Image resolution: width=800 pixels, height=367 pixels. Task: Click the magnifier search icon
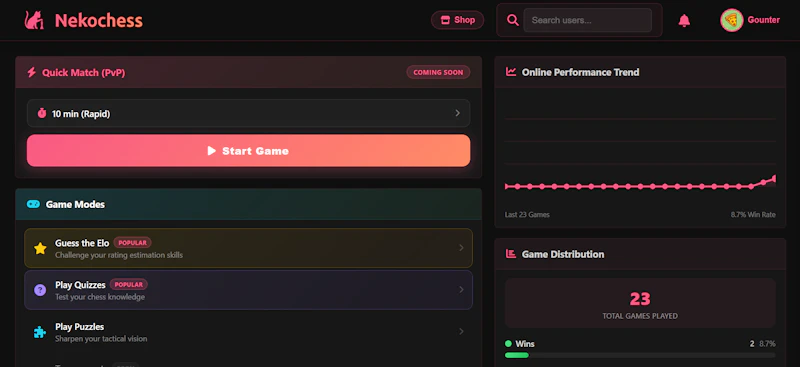pyautogui.click(x=512, y=20)
